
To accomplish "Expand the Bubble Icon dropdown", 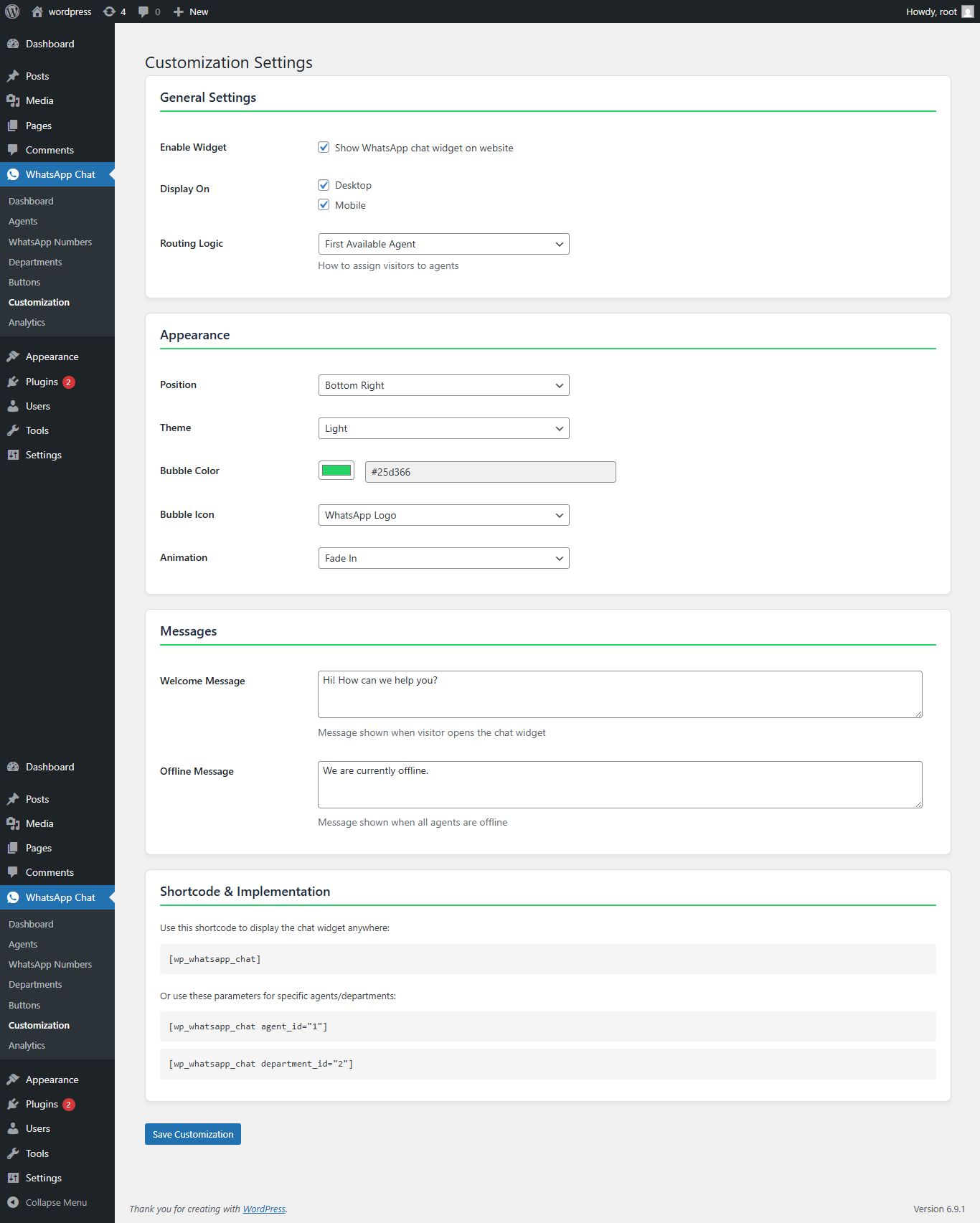I will [x=443, y=515].
